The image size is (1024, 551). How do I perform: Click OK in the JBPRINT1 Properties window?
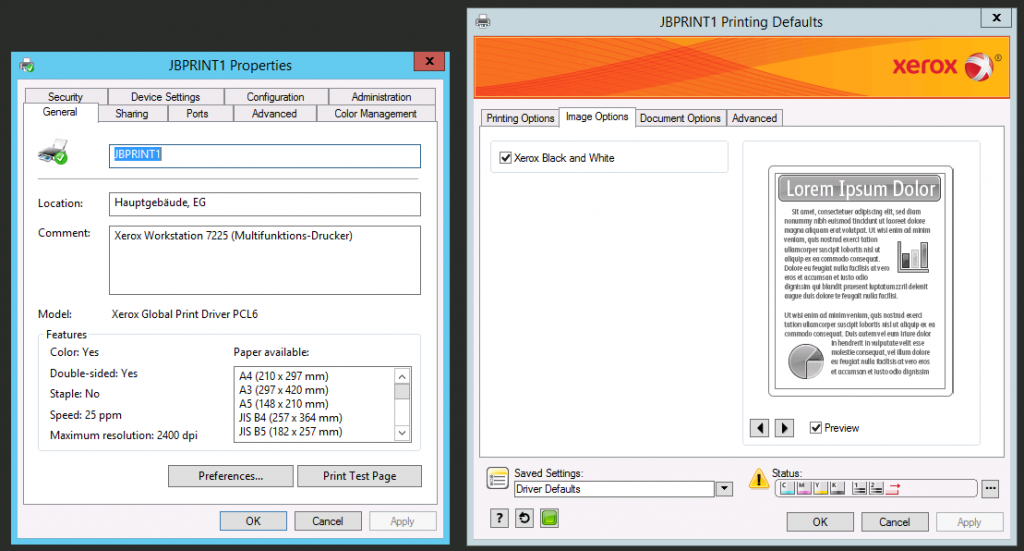click(253, 521)
